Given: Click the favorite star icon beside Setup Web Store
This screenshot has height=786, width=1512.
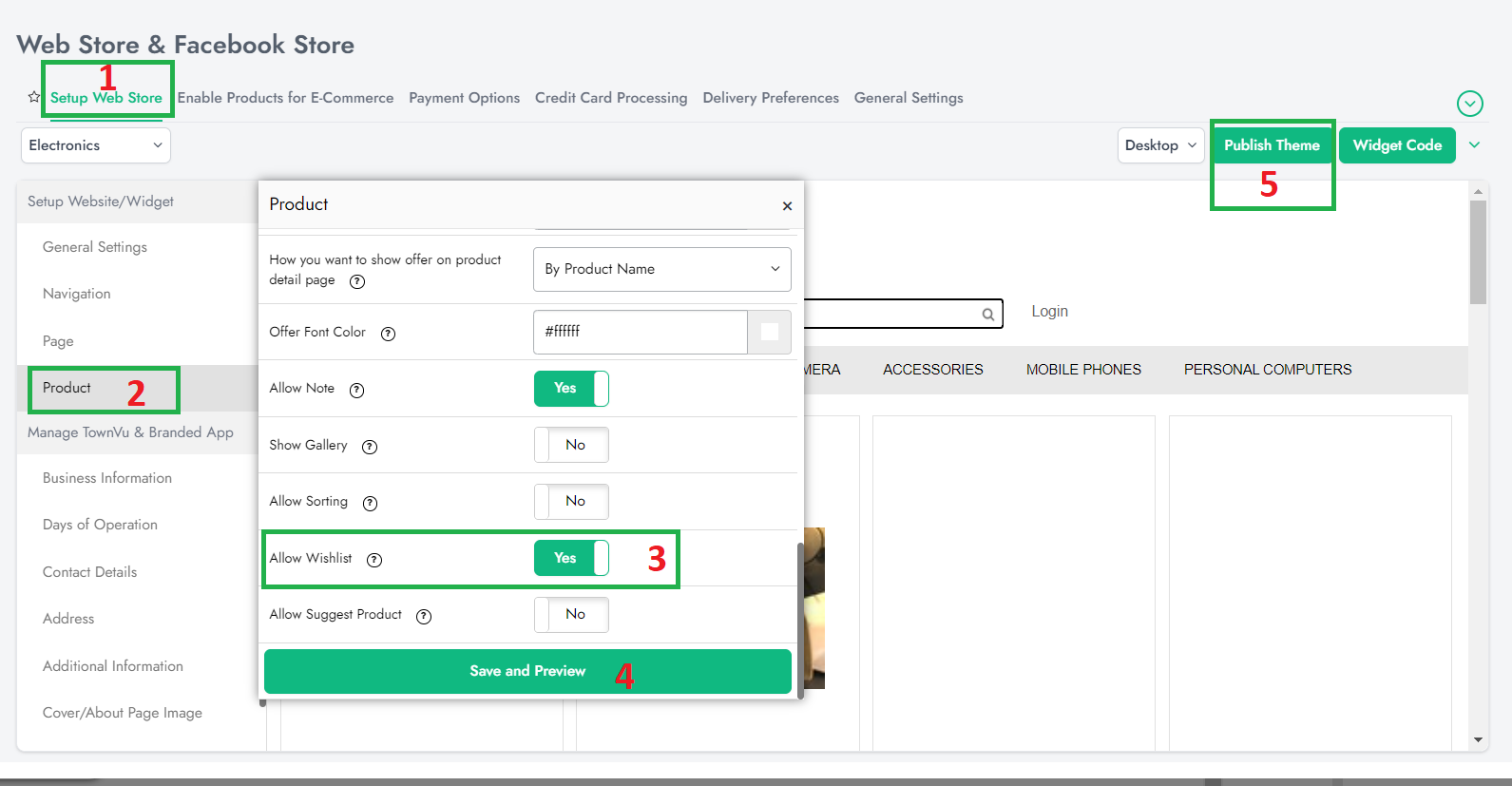Looking at the screenshot, I should click(34, 97).
